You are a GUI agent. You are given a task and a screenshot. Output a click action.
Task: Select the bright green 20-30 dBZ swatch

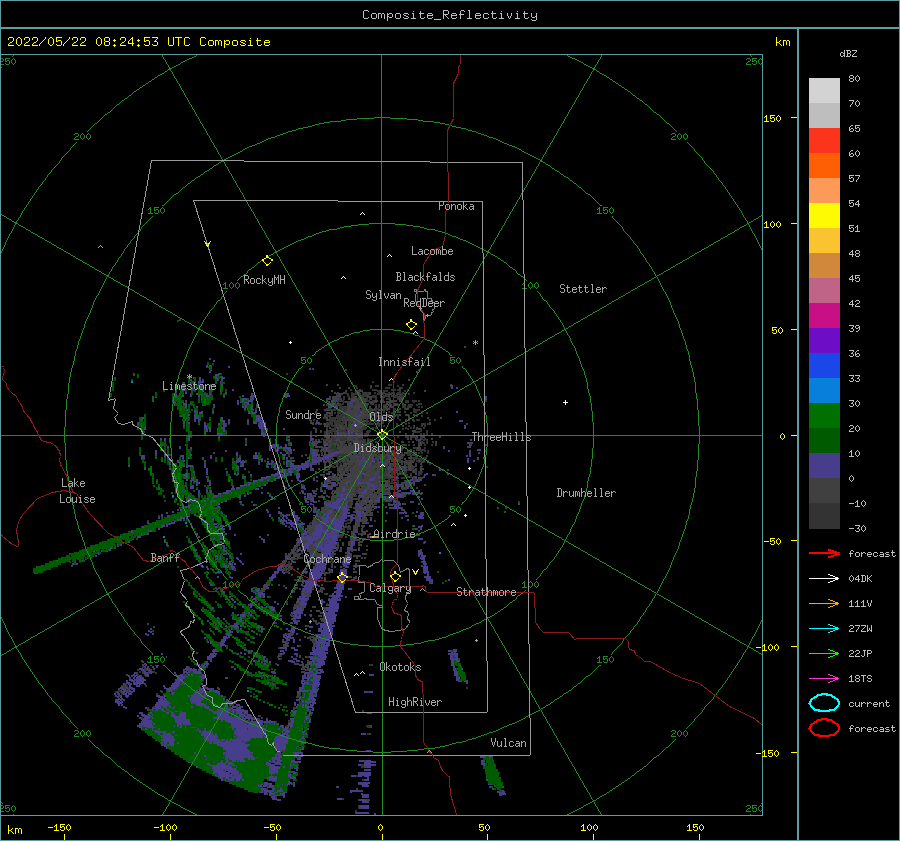824,416
